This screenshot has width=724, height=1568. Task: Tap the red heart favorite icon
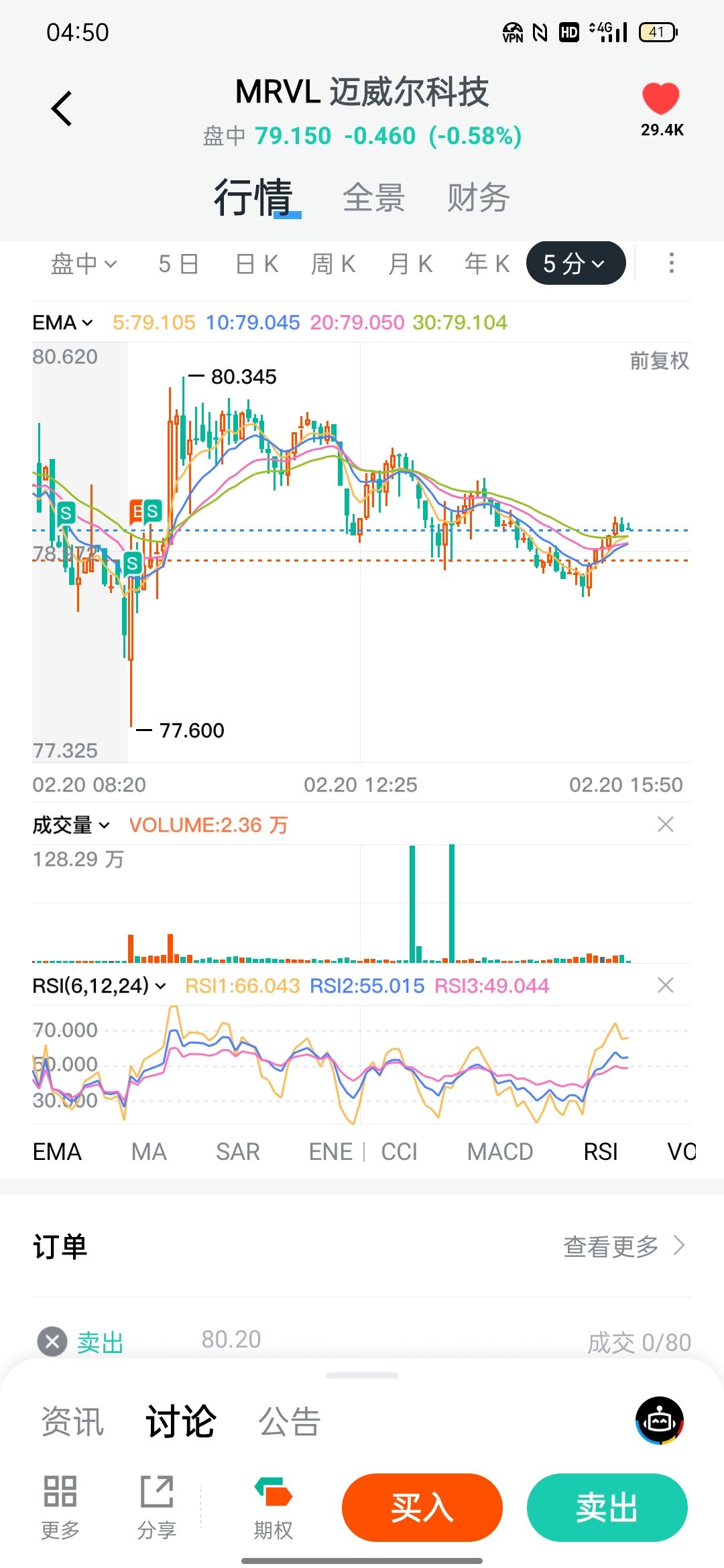pyautogui.click(x=660, y=99)
